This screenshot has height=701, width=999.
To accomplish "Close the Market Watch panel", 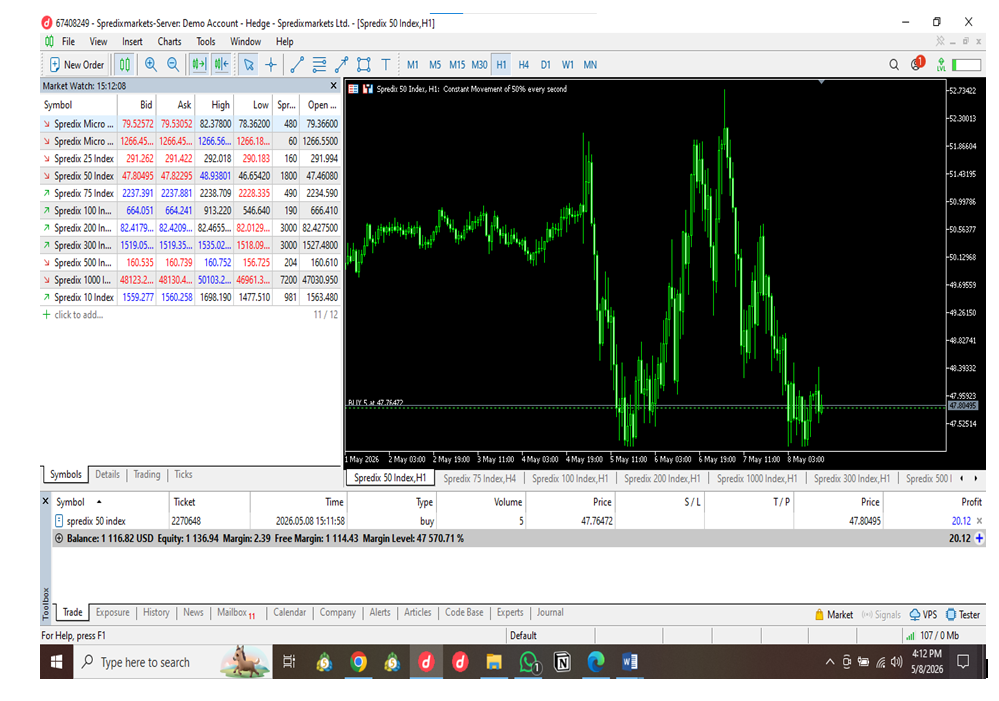I will (x=333, y=85).
